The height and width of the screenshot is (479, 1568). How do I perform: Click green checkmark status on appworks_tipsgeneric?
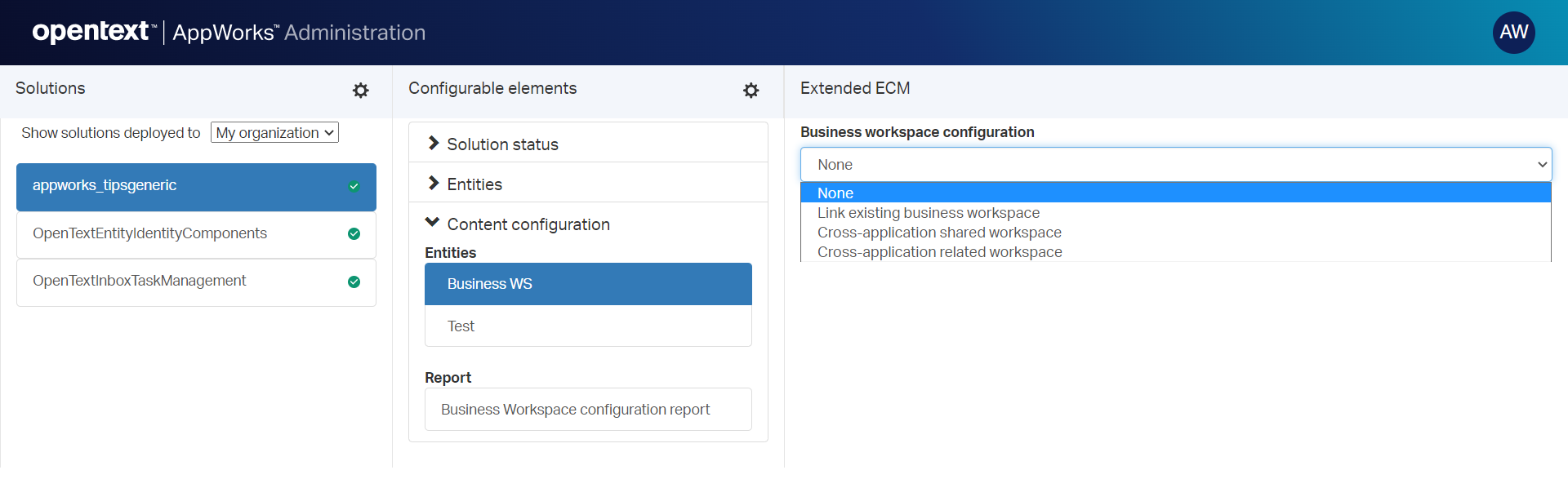tap(354, 186)
